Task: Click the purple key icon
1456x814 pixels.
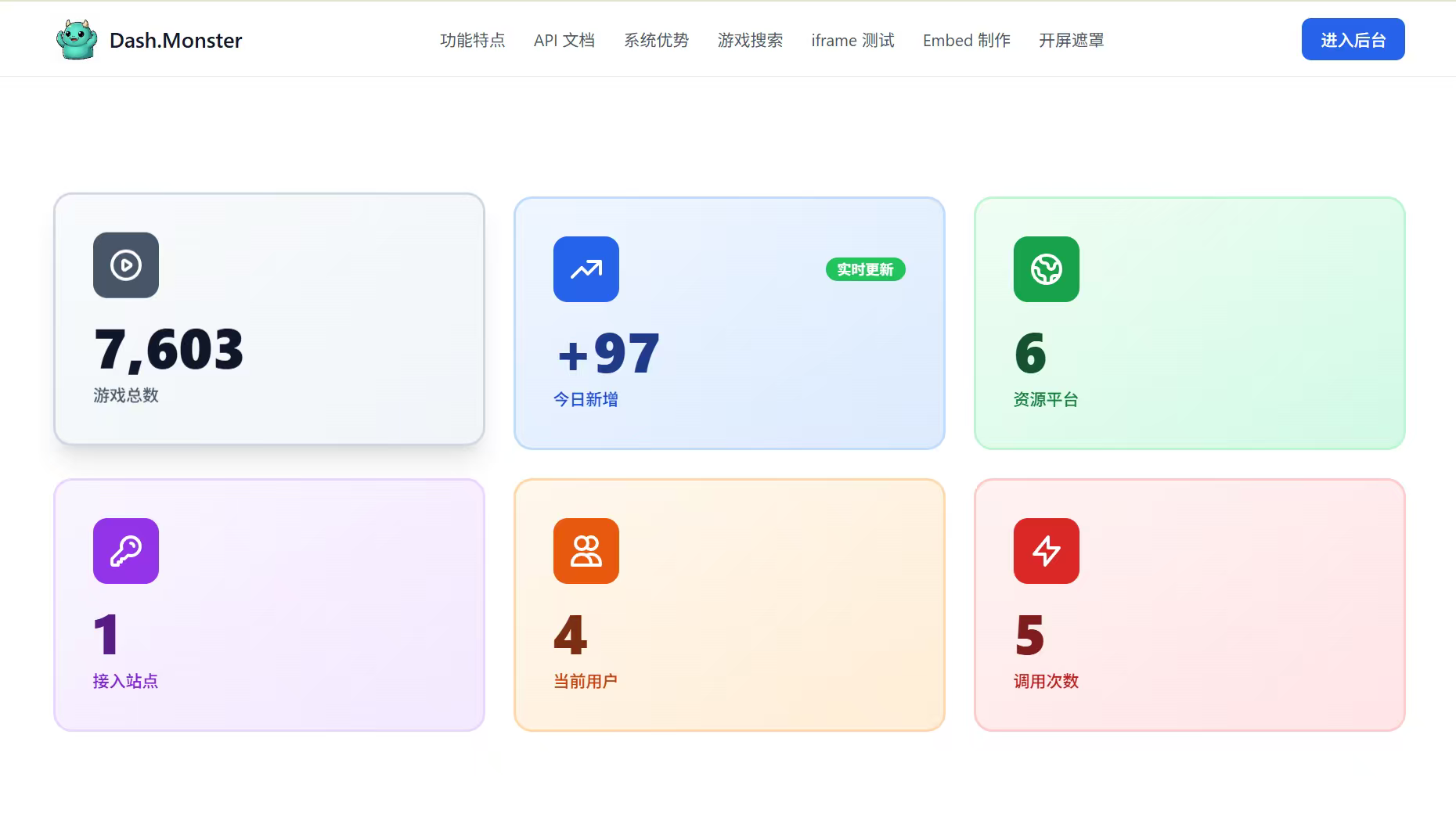Action: tap(126, 551)
